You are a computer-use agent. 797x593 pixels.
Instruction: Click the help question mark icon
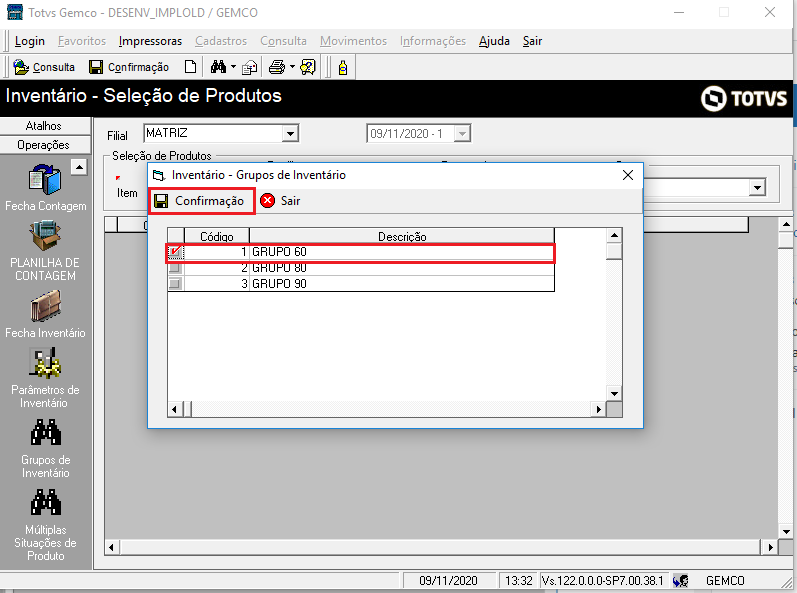[x=308, y=67]
